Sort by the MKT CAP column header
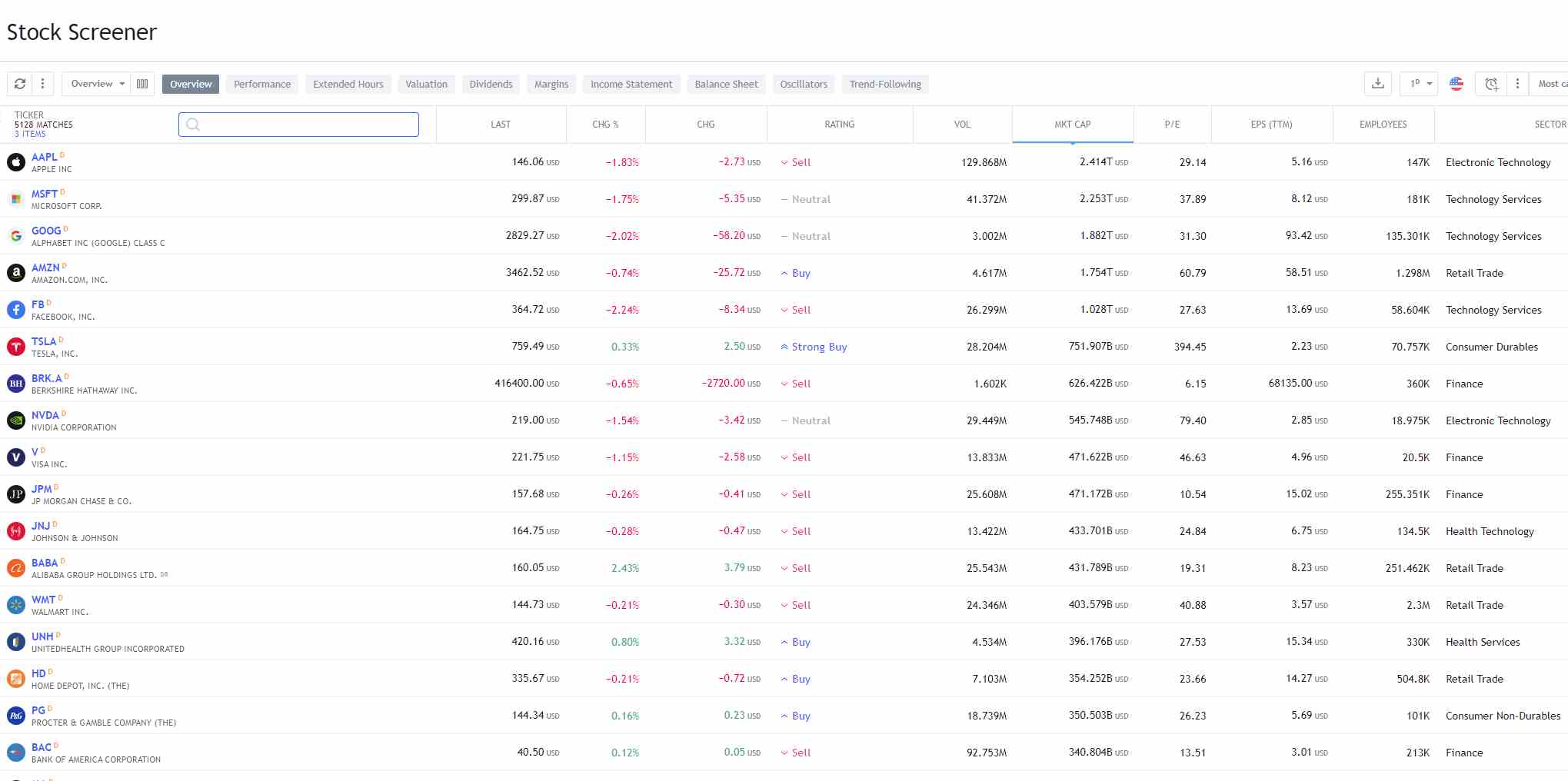1568x781 pixels. (1073, 125)
